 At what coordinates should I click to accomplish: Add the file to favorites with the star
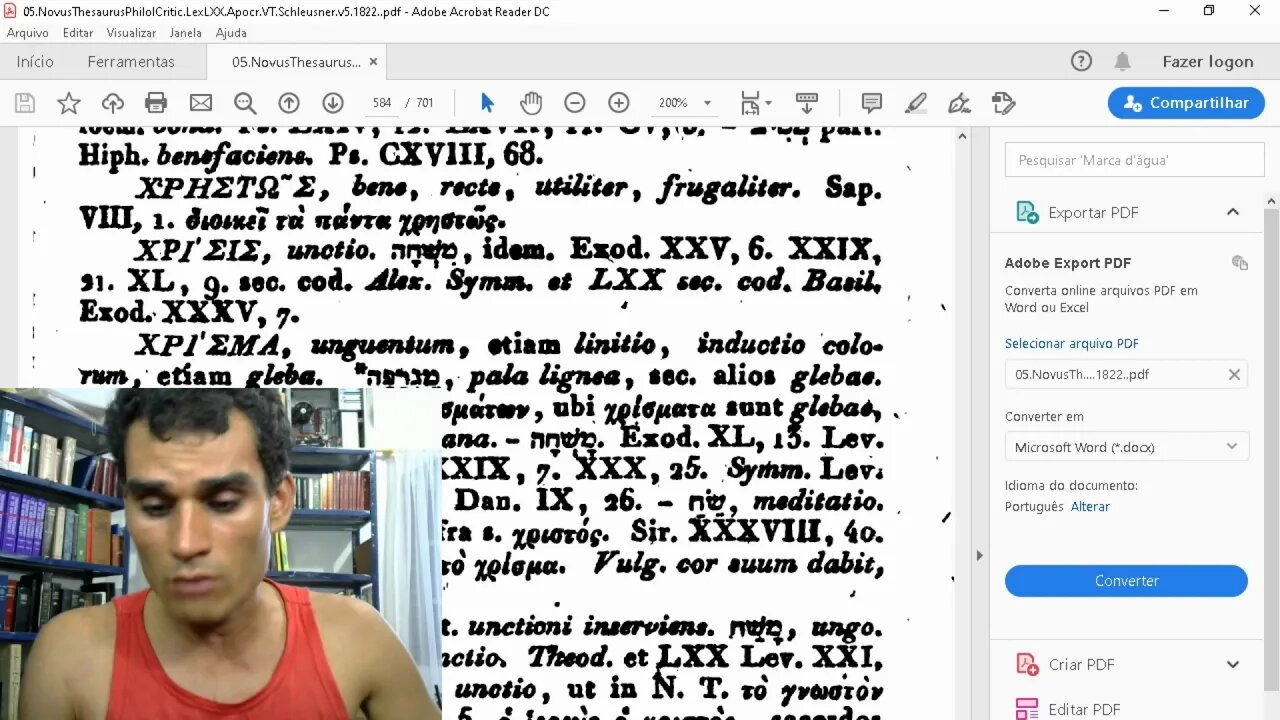[x=69, y=103]
